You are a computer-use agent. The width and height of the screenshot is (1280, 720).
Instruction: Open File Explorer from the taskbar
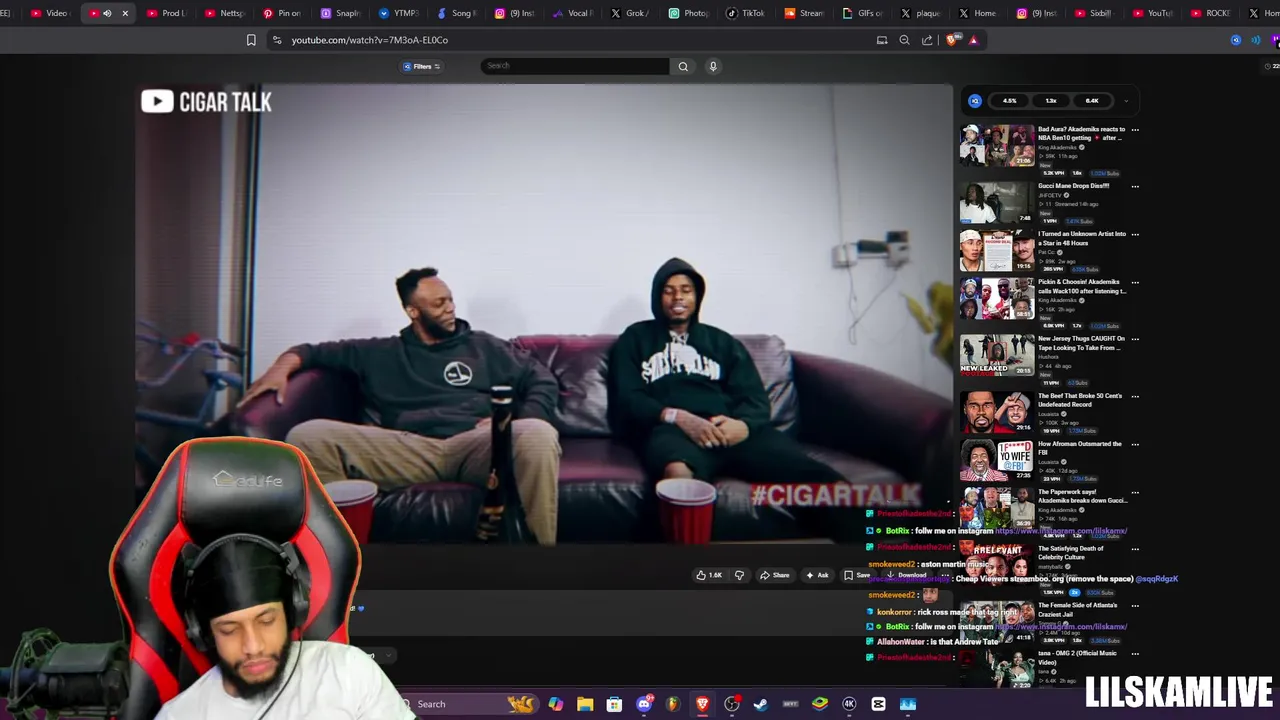(x=585, y=704)
